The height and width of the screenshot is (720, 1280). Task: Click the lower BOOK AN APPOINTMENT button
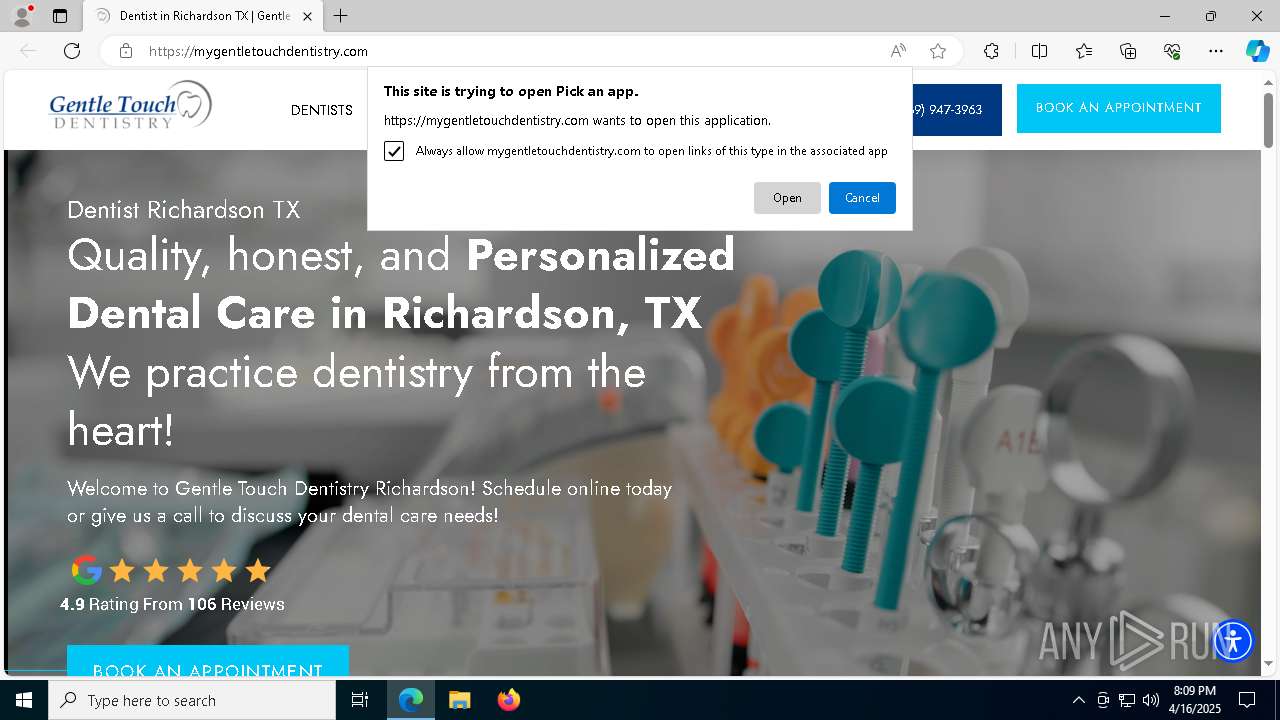208,661
